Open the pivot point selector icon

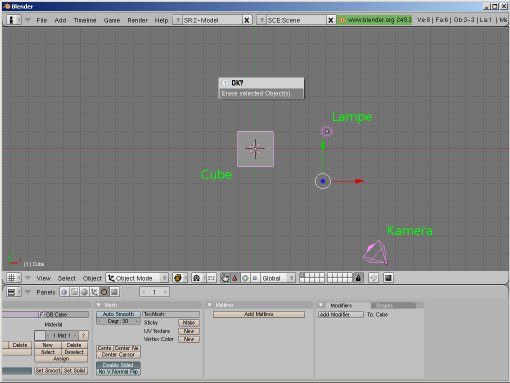coord(198,278)
